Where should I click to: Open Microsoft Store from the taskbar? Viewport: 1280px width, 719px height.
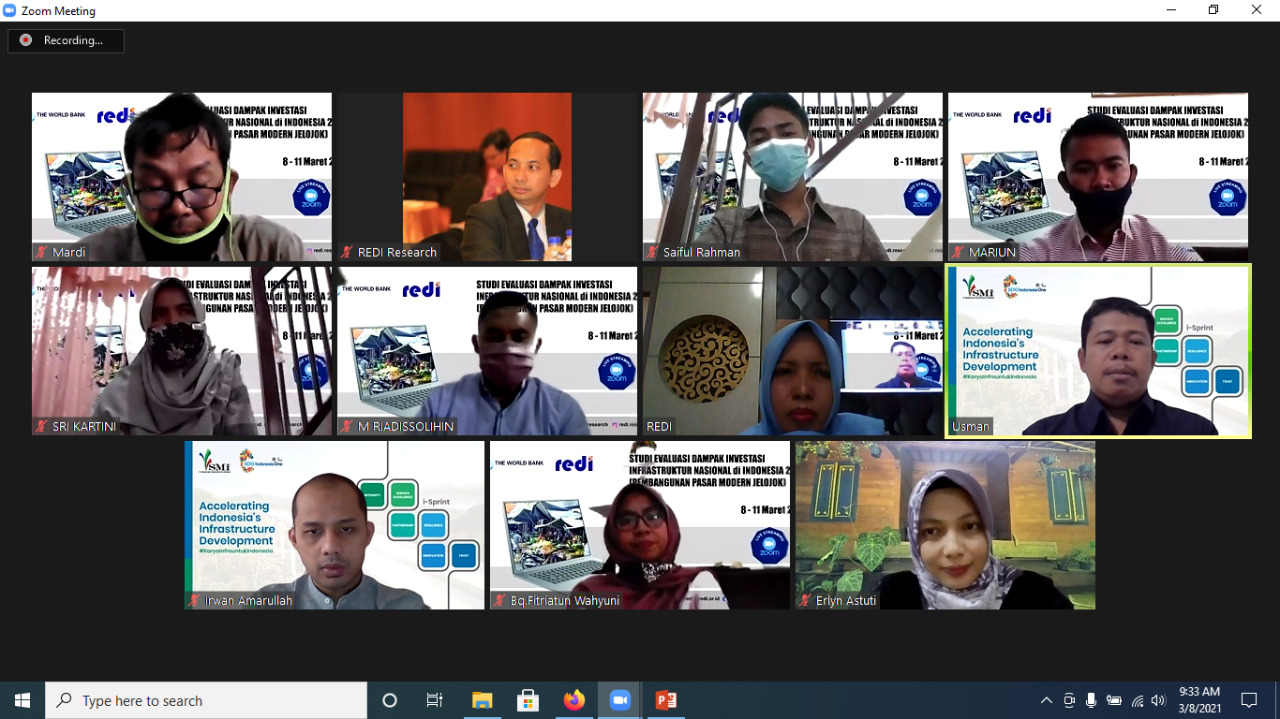528,700
